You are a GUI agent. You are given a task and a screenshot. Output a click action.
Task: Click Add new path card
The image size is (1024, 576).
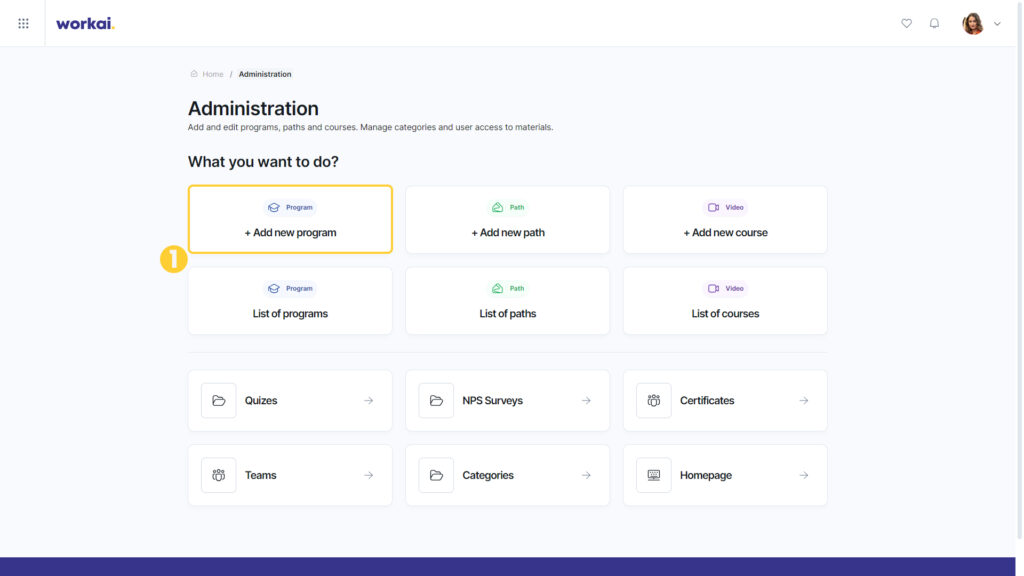pos(507,219)
